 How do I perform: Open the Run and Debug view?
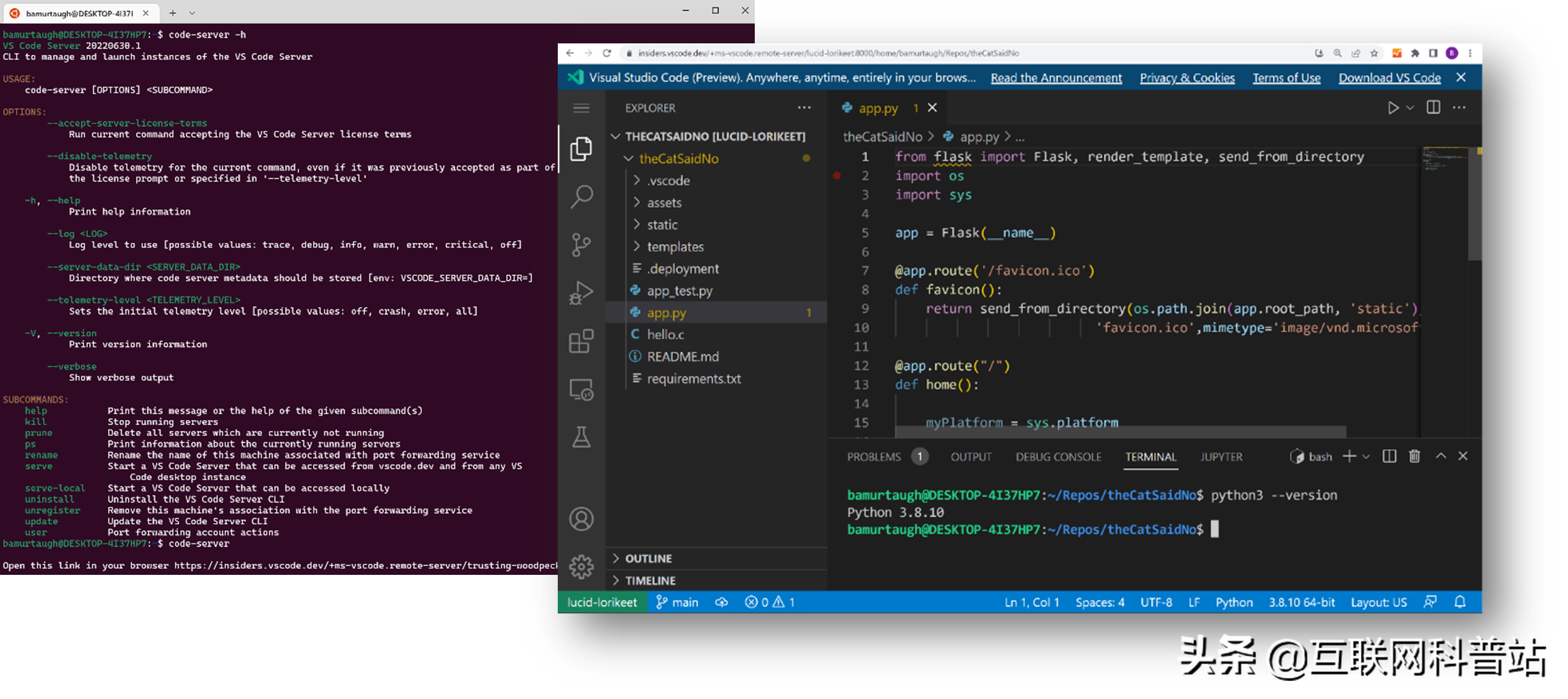pyautogui.click(x=581, y=293)
